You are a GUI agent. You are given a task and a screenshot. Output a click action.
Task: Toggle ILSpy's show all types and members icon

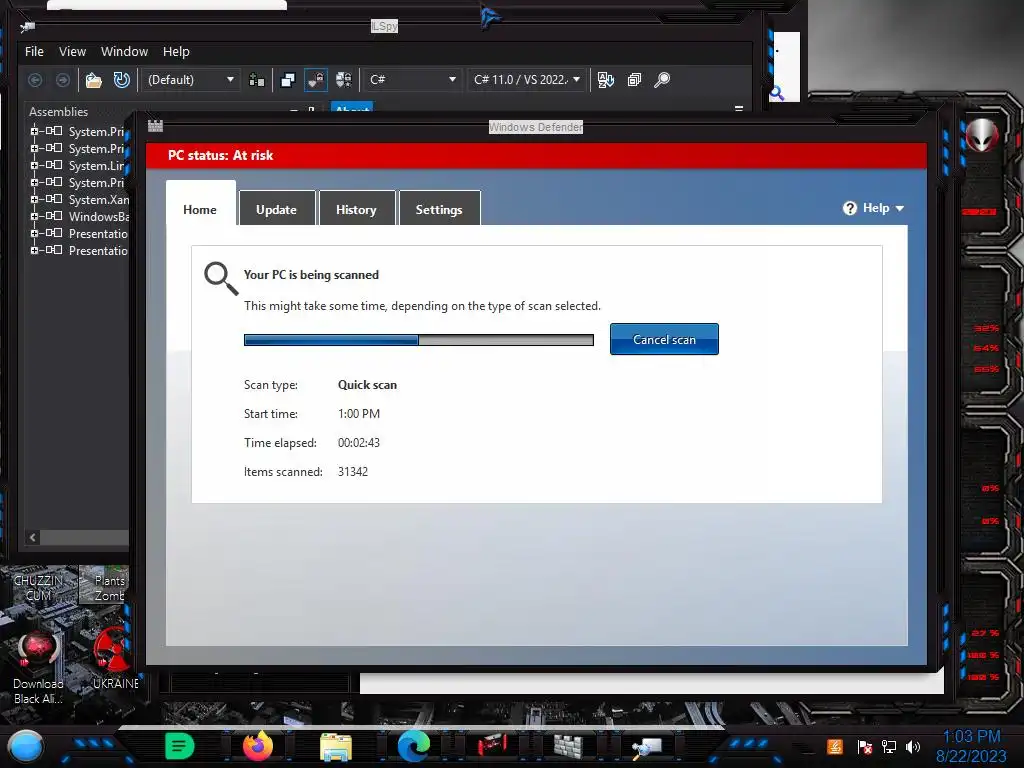(x=344, y=80)
